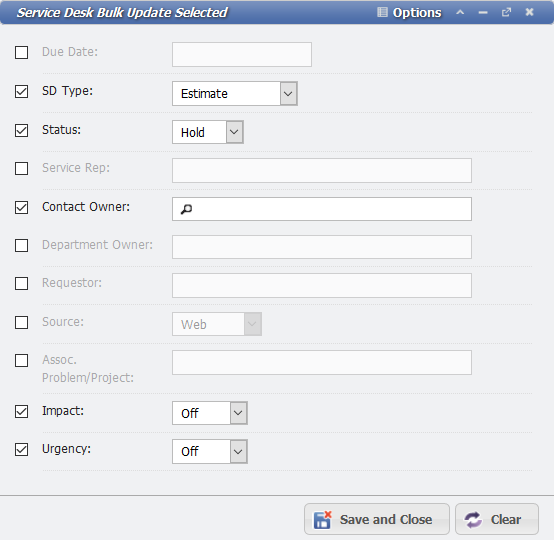Minimize the Bulk Update dialog
554x540 pixels.
(483, 13)
